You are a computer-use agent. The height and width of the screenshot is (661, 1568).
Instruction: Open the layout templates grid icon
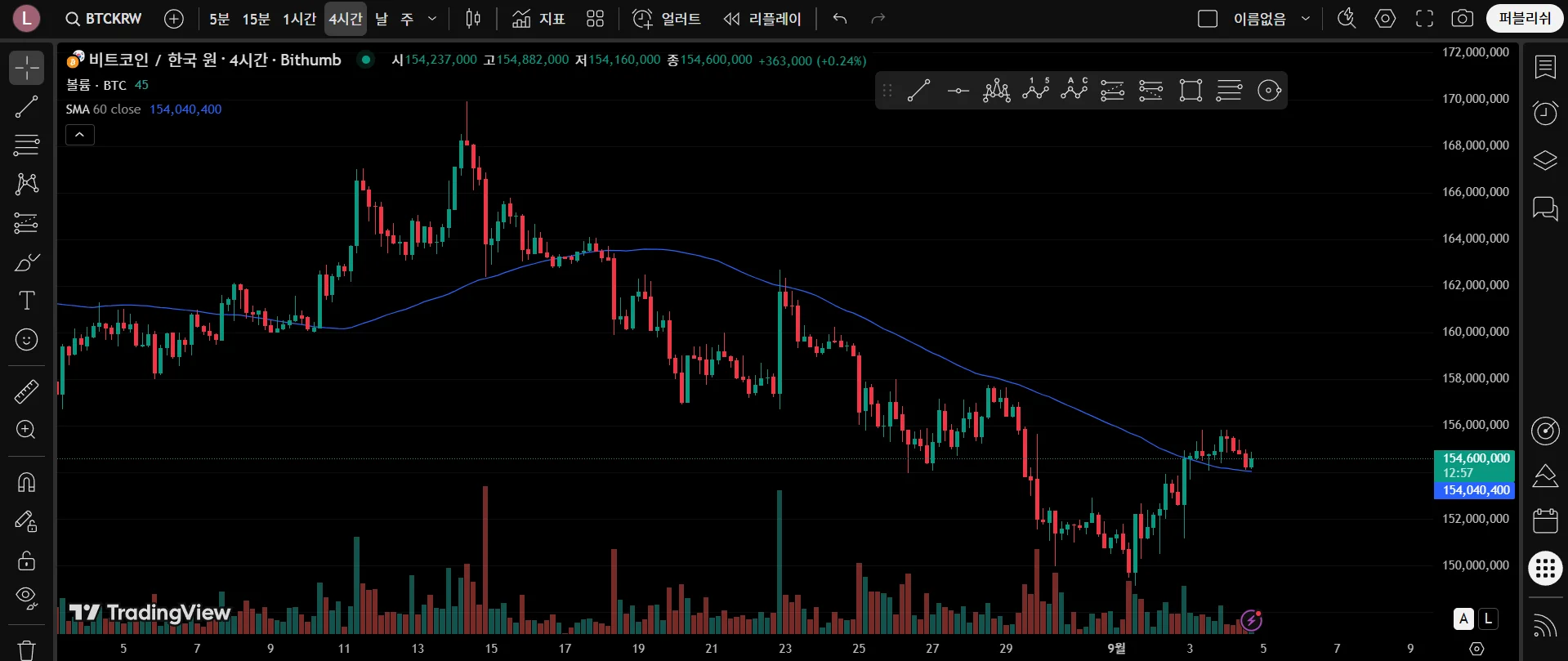[x=595, y=19]
